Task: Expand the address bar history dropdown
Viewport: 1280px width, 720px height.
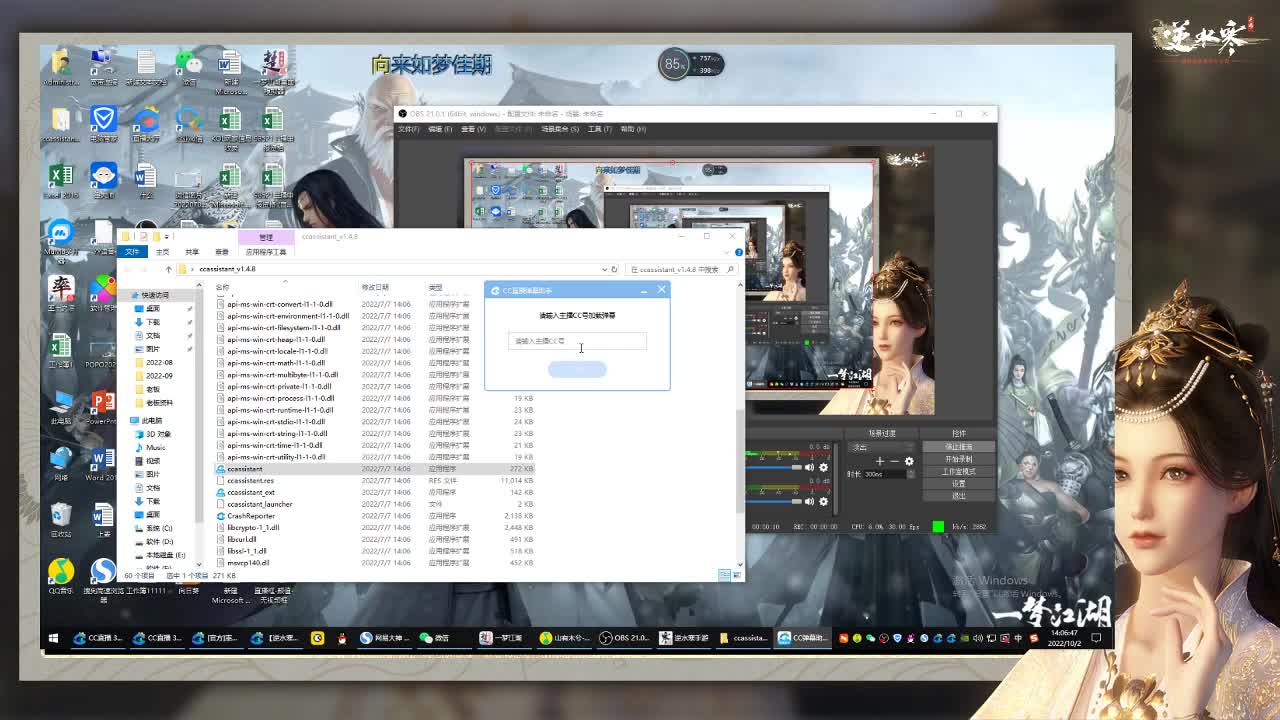Action: (x=603, y=269)
